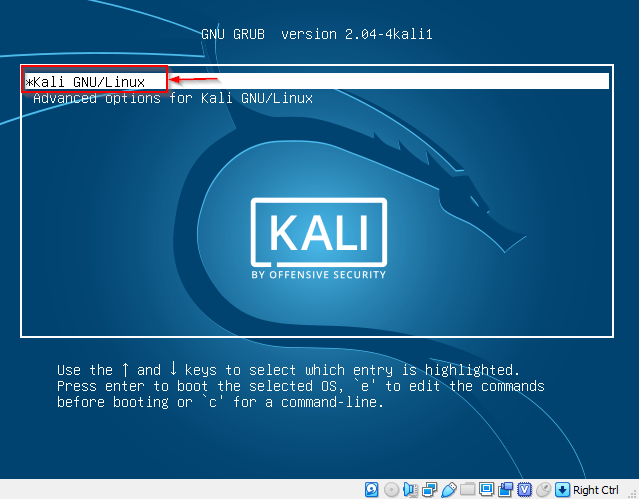Screen dimensions: 639x499
Task: Click the network adapter status icon
Action: [430, 489]
